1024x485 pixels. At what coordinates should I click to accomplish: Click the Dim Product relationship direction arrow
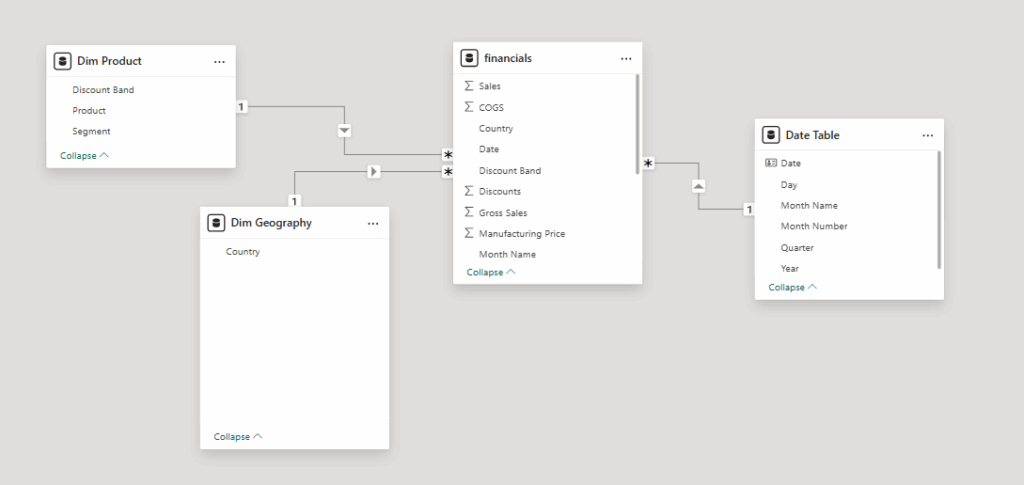click(344, 130)
